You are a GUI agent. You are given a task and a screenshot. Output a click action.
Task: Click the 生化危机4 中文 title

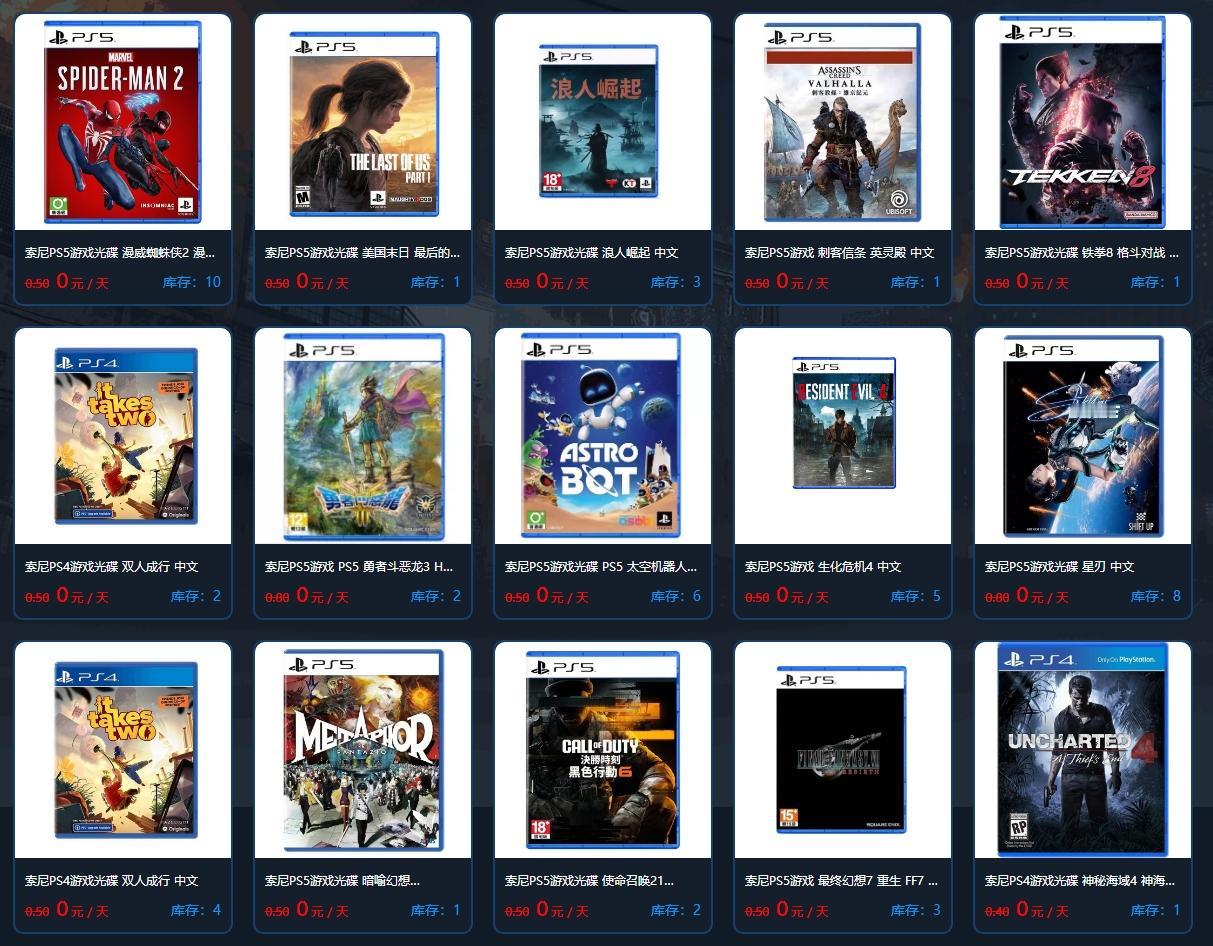824,567
